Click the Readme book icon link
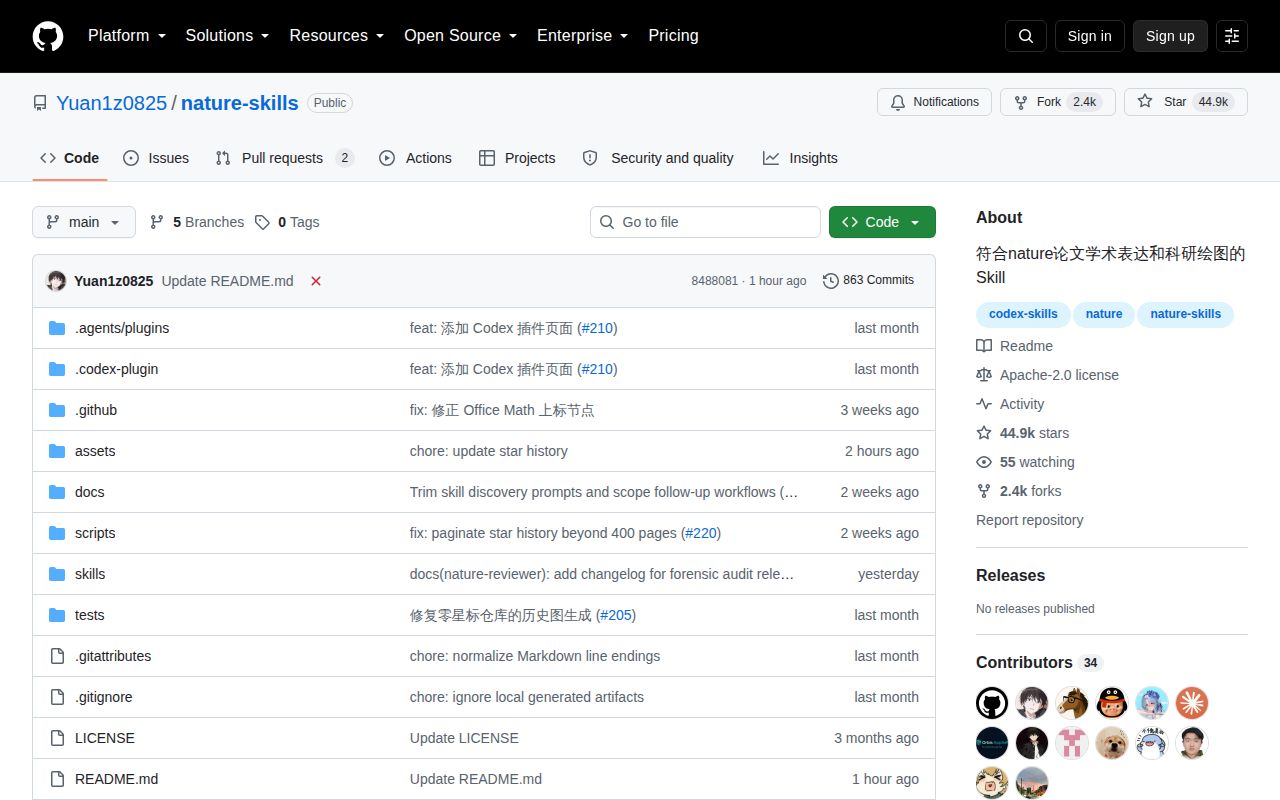 (984, 346)
